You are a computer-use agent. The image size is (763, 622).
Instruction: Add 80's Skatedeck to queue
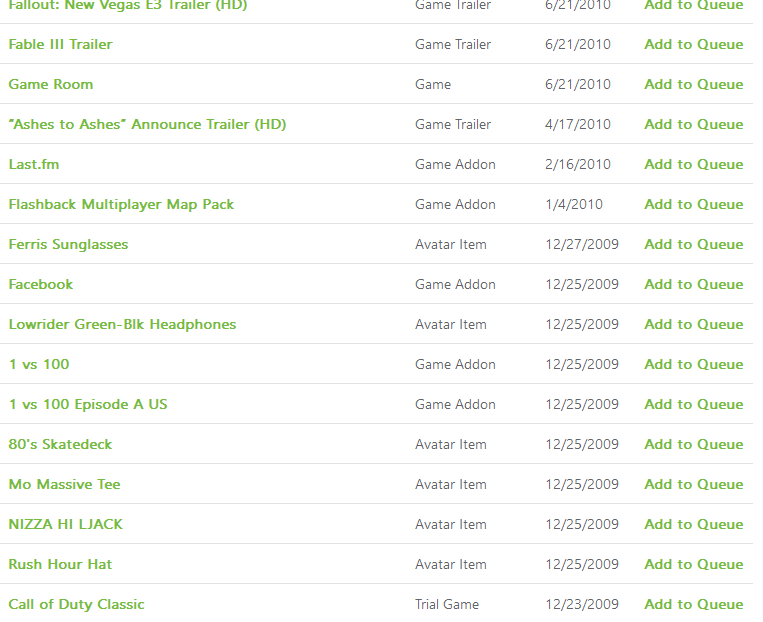pos(694,444)
